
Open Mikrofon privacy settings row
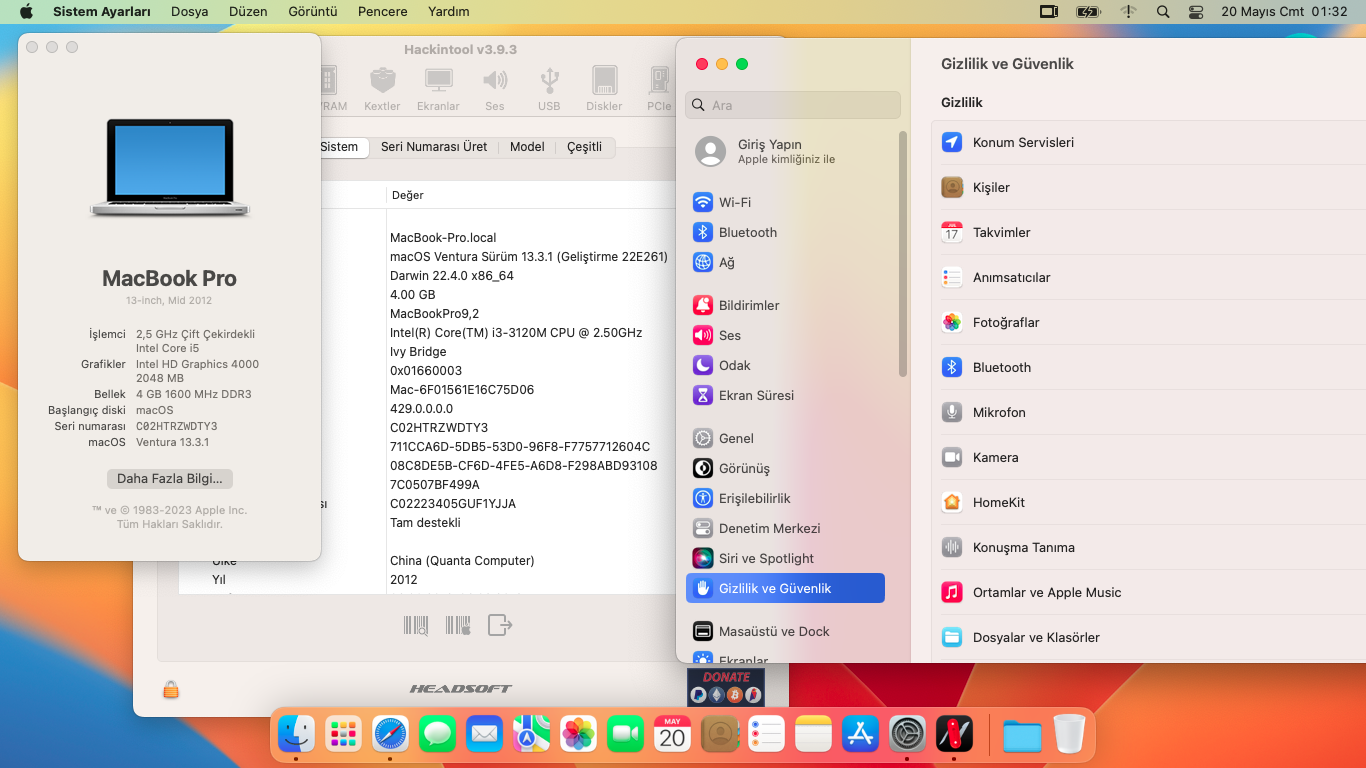coord(999,413)
